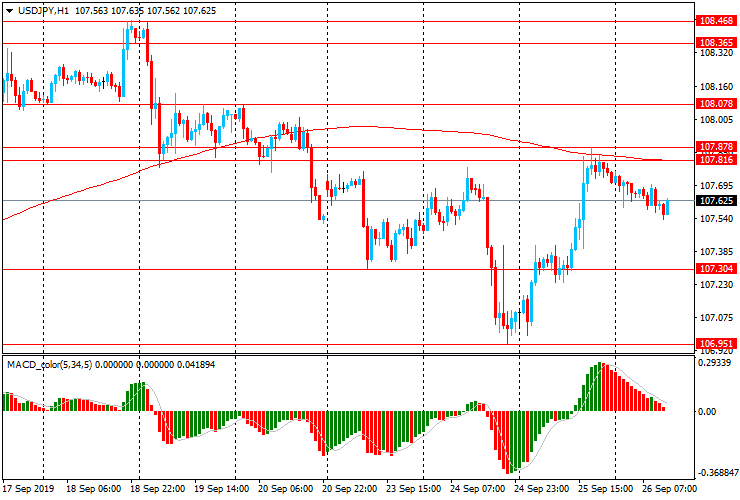
Task: Select the 107.816 red price label
Action: pos(716,160)
